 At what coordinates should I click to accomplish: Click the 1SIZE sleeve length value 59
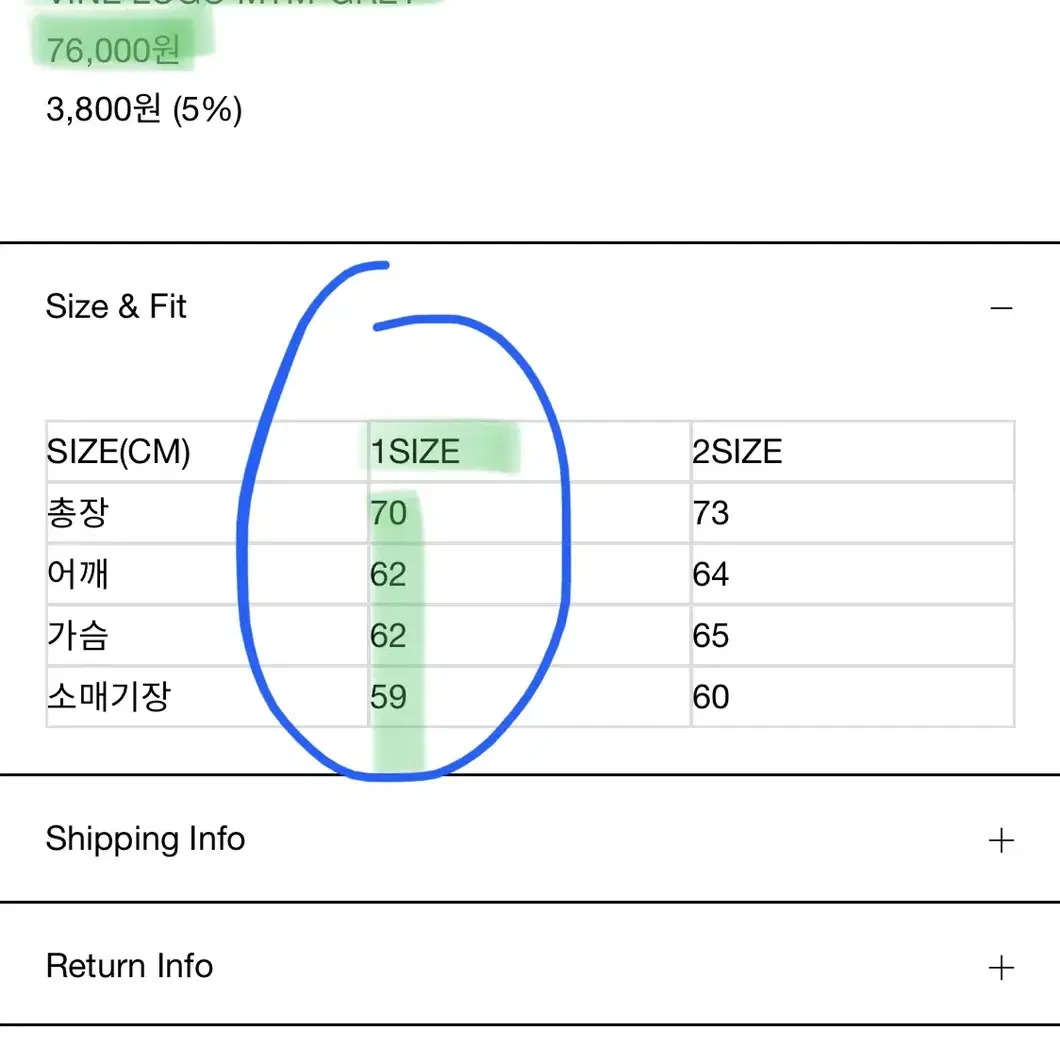coord(388,697)
